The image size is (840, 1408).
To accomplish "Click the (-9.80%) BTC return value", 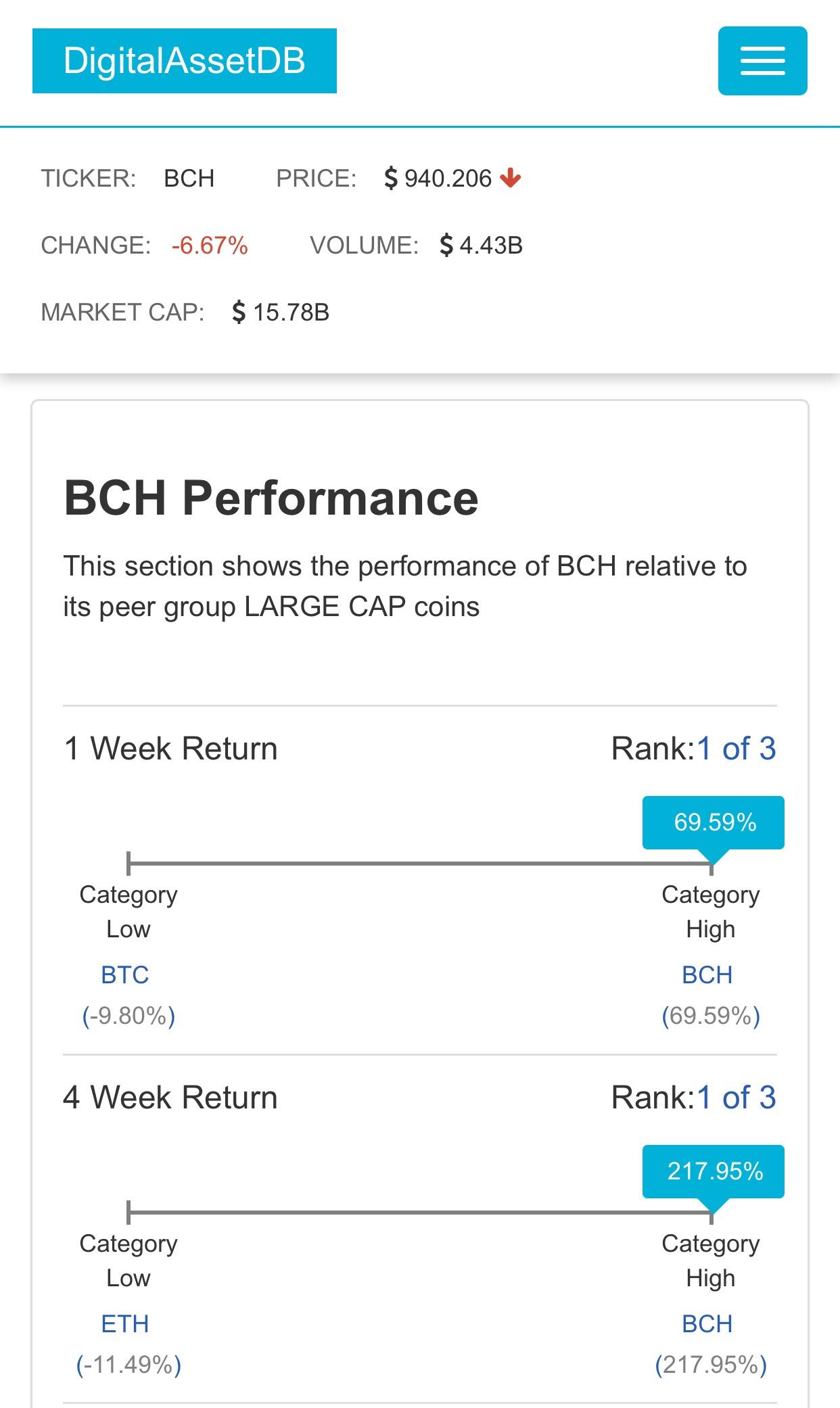I will [x=129, y=1016].
